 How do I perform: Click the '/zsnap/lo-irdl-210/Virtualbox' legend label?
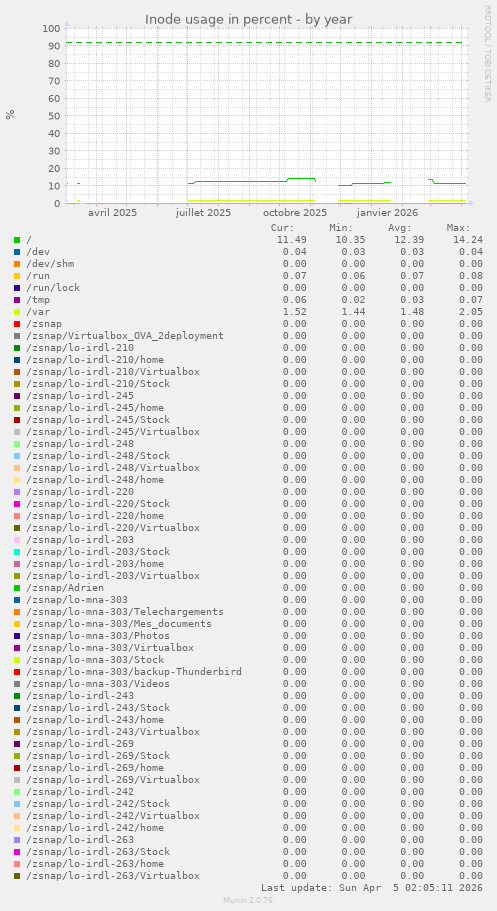113,372
